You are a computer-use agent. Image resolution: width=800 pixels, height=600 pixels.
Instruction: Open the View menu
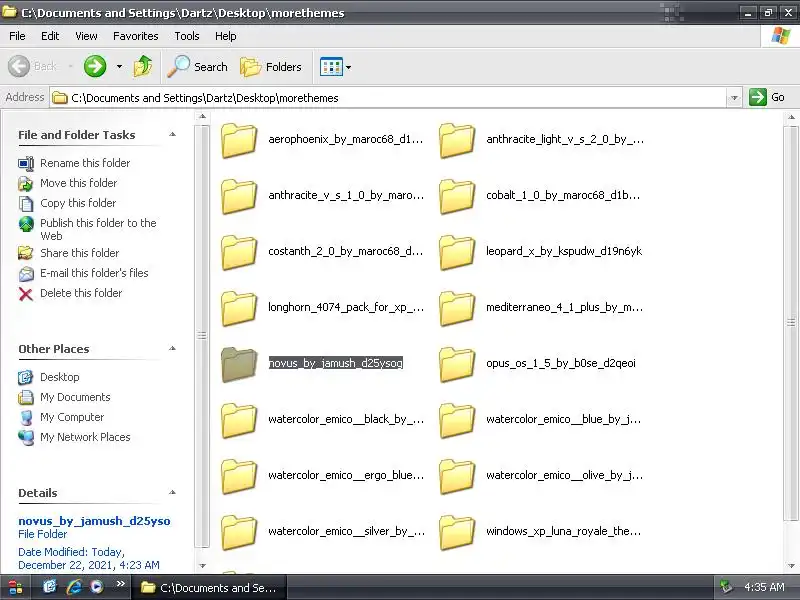(x=86, y=36)
